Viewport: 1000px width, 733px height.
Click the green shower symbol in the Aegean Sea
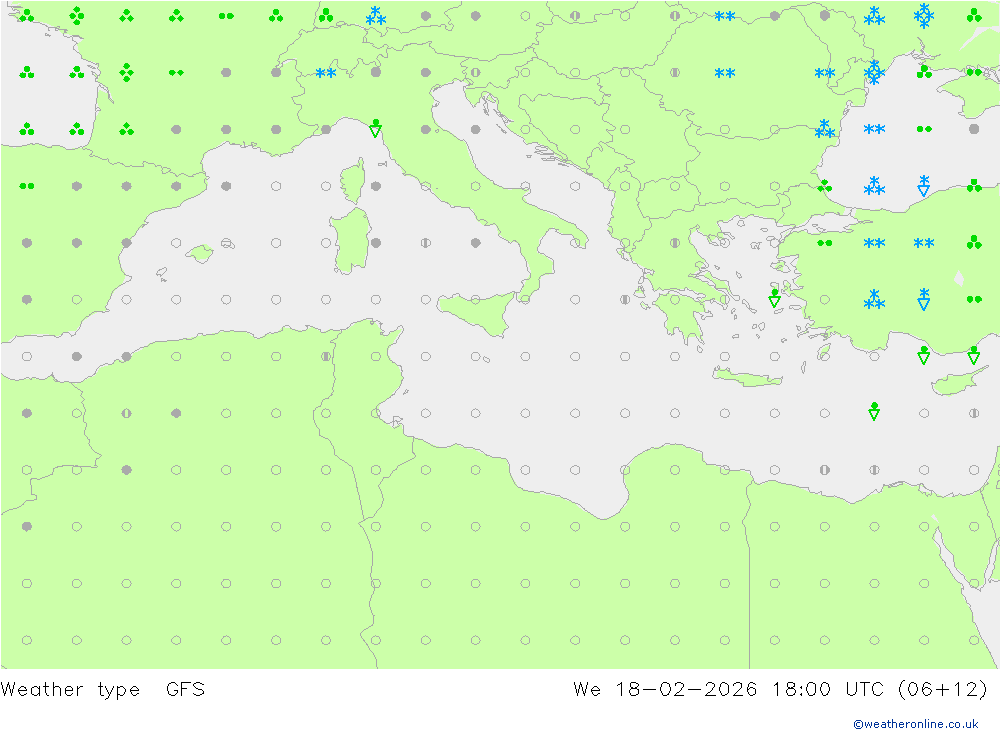(774, 298)
